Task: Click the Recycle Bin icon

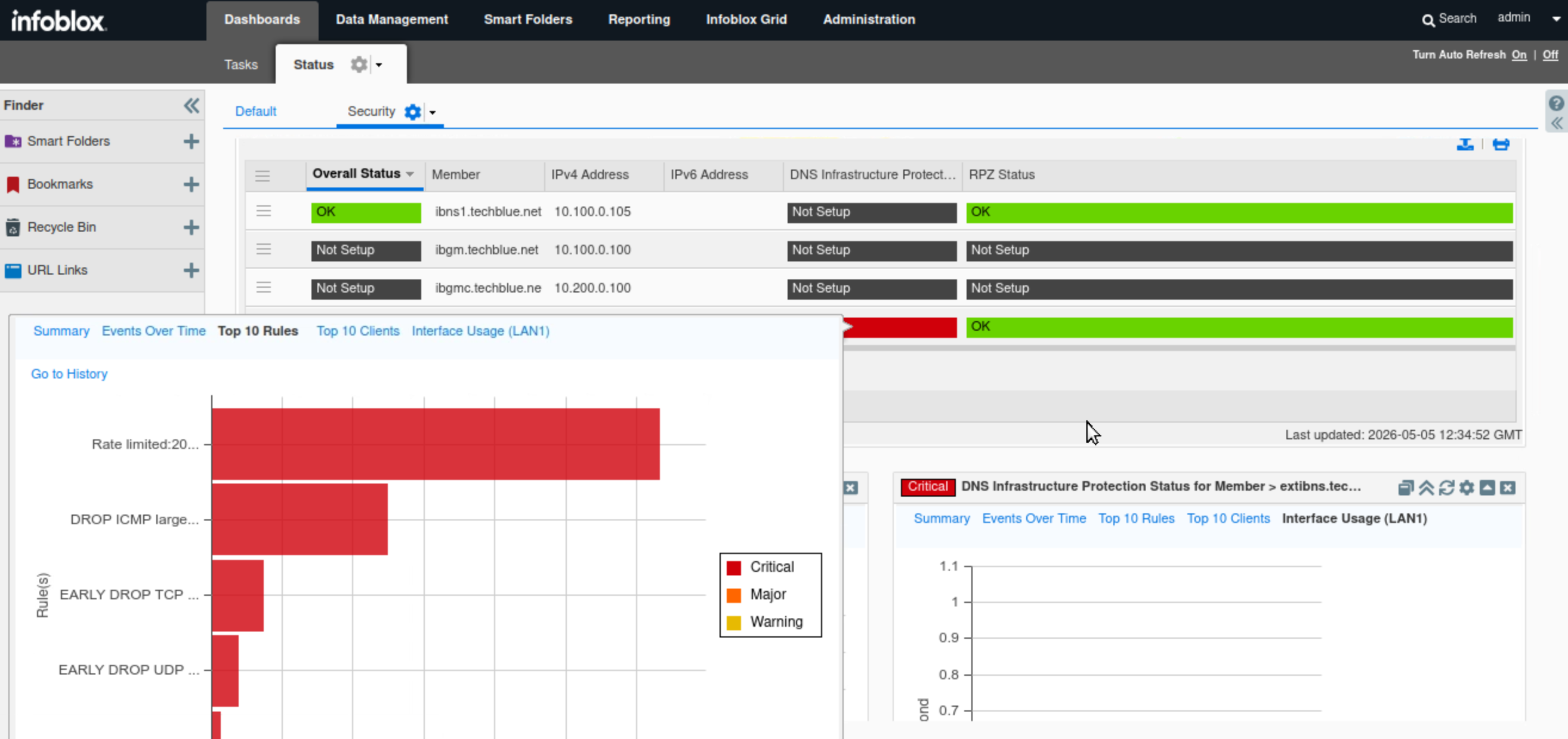Action: 13,227
